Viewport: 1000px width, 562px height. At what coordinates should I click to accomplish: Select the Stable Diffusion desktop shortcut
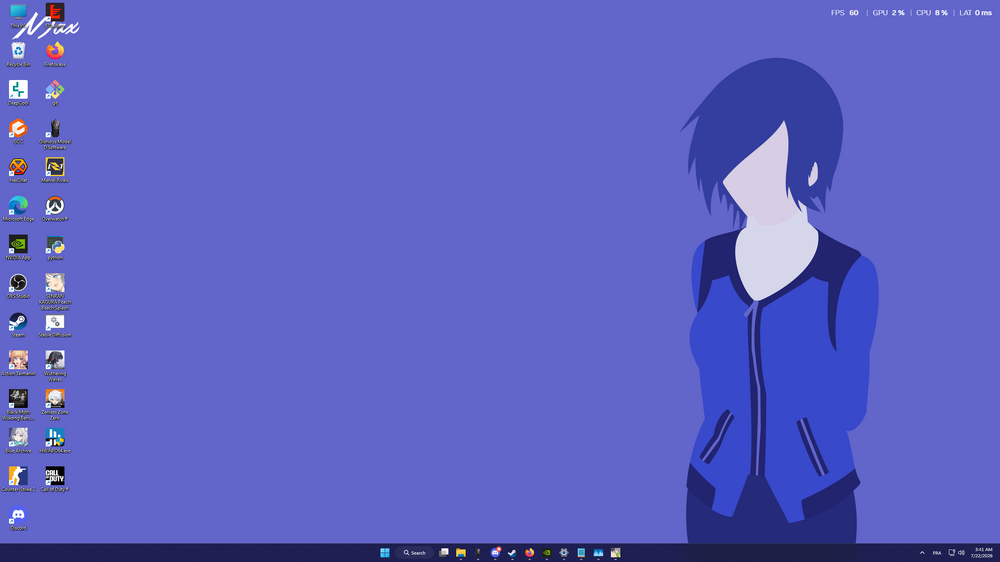(55, 325)
